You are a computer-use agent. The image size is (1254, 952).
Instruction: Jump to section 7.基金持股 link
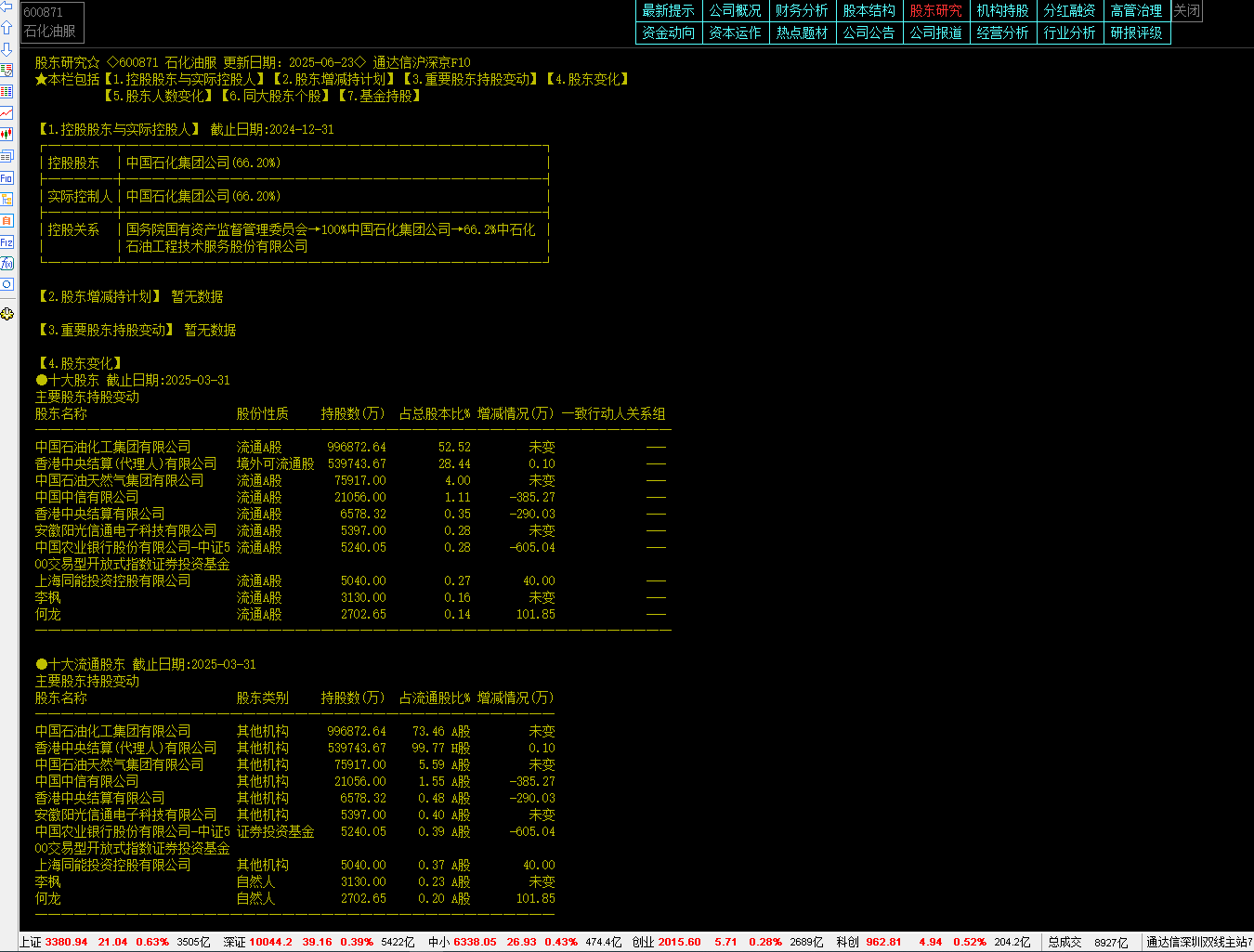point(380,97)
